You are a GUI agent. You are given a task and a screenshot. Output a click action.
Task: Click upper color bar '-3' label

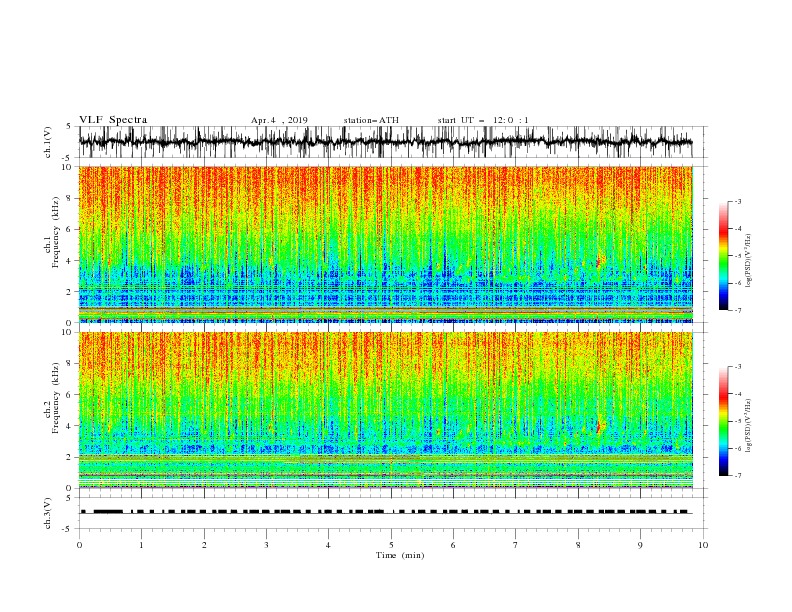coord(737,201)
